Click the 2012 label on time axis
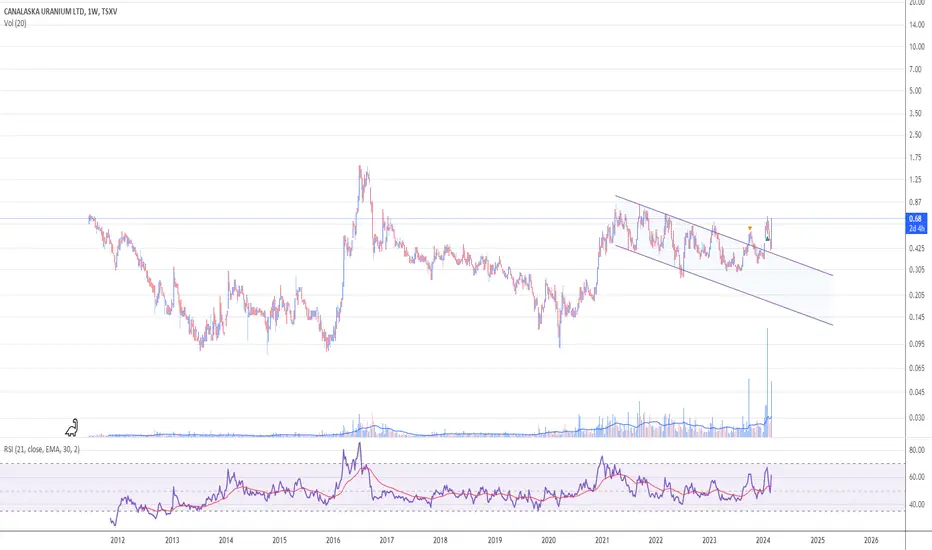Image resolution: width=932 pixels, height=550 pixels. [x=118, y=540]
